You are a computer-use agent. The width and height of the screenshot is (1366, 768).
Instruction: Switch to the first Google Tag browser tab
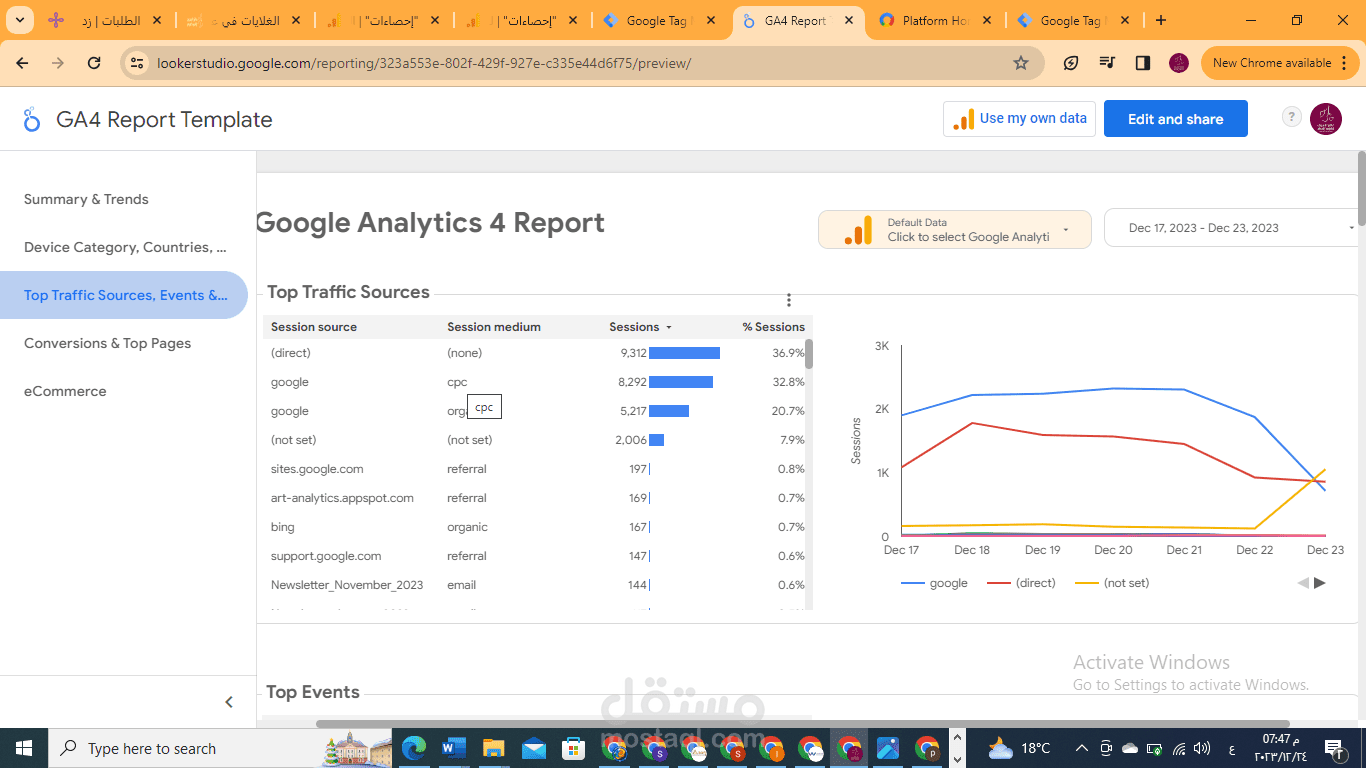pyautogui.click(x=661, y=21)
